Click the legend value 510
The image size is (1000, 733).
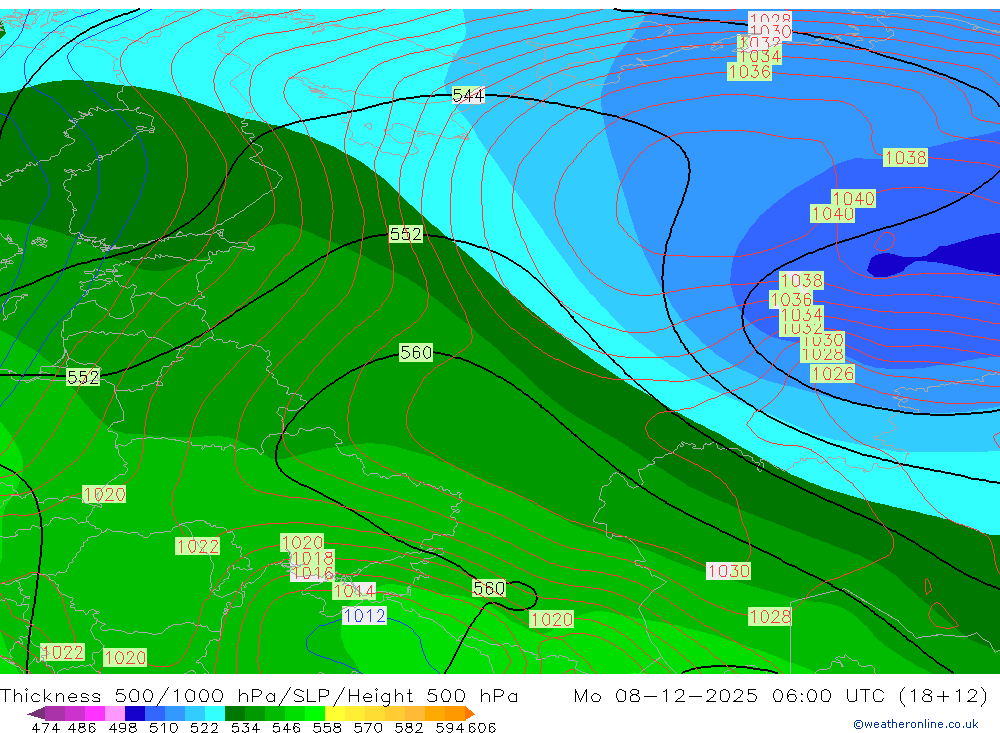[x=164, y=727]
